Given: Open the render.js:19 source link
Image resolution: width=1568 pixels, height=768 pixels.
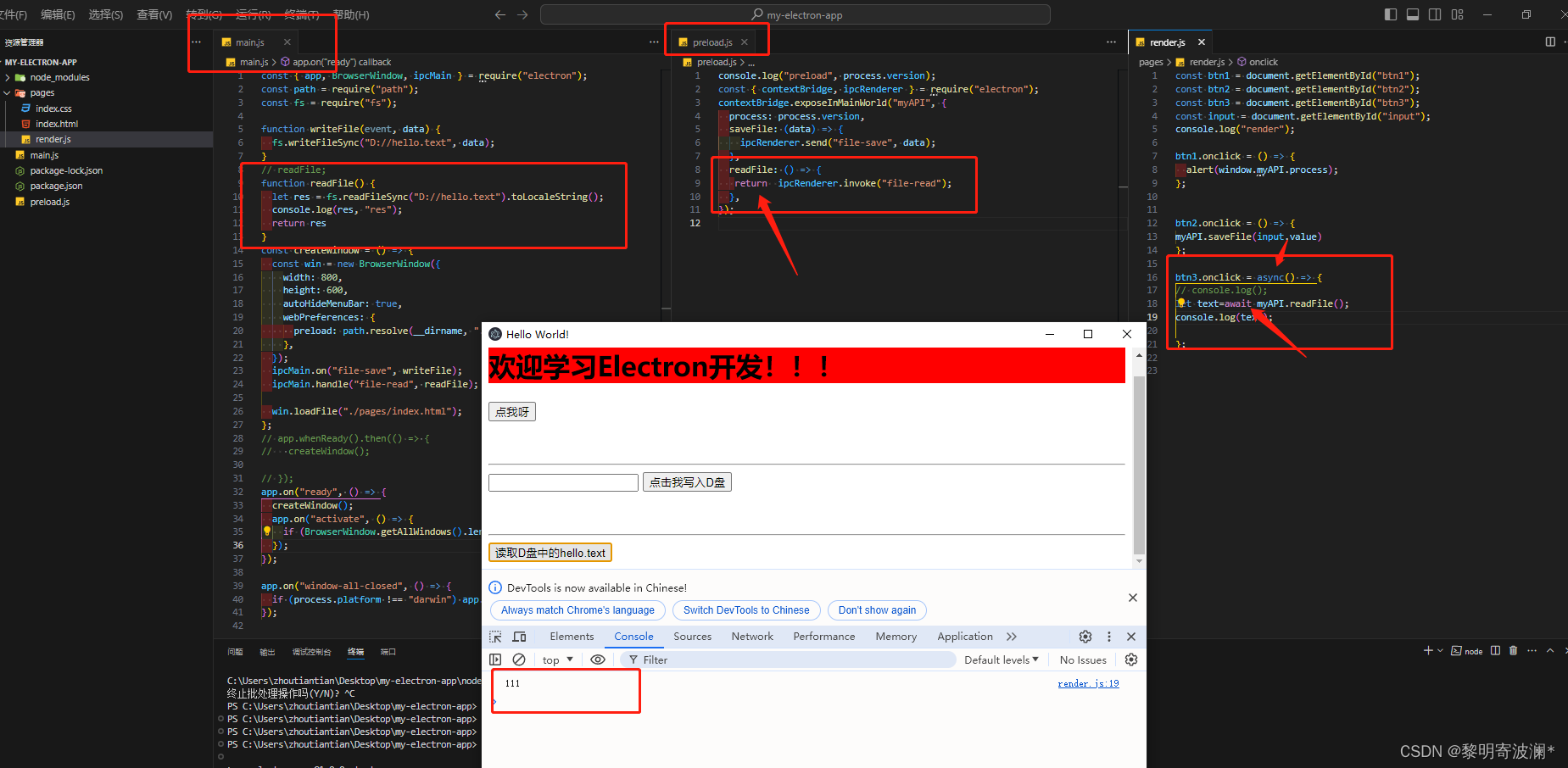Looking at the screenshot, I should pos(1088,683).
